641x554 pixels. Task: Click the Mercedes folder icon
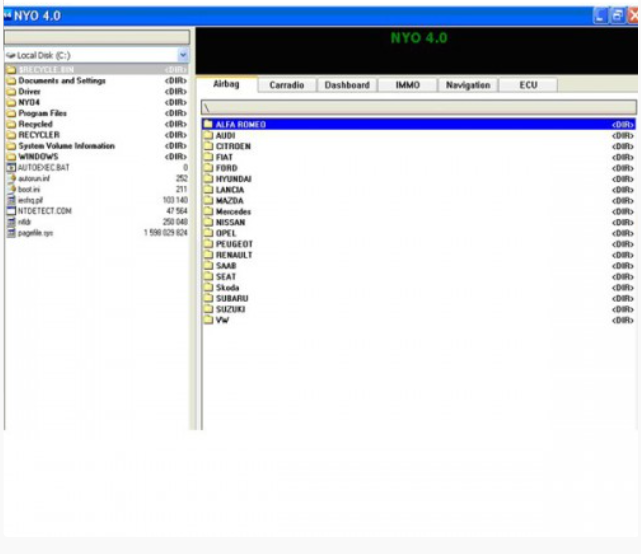pyautogui.click(x=208, y=211)
